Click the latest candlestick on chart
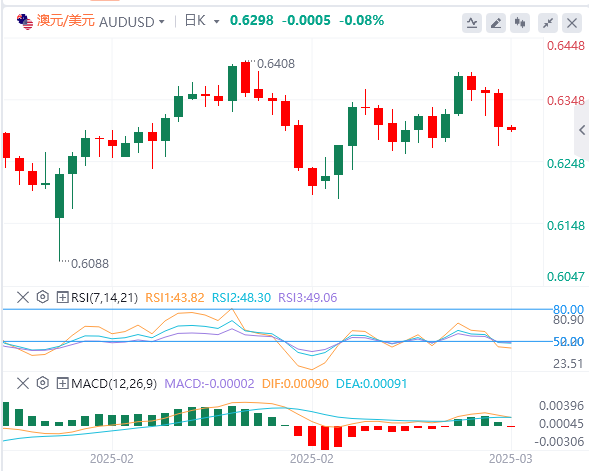This screenshot has width=589, height=471. click(512, 128)
